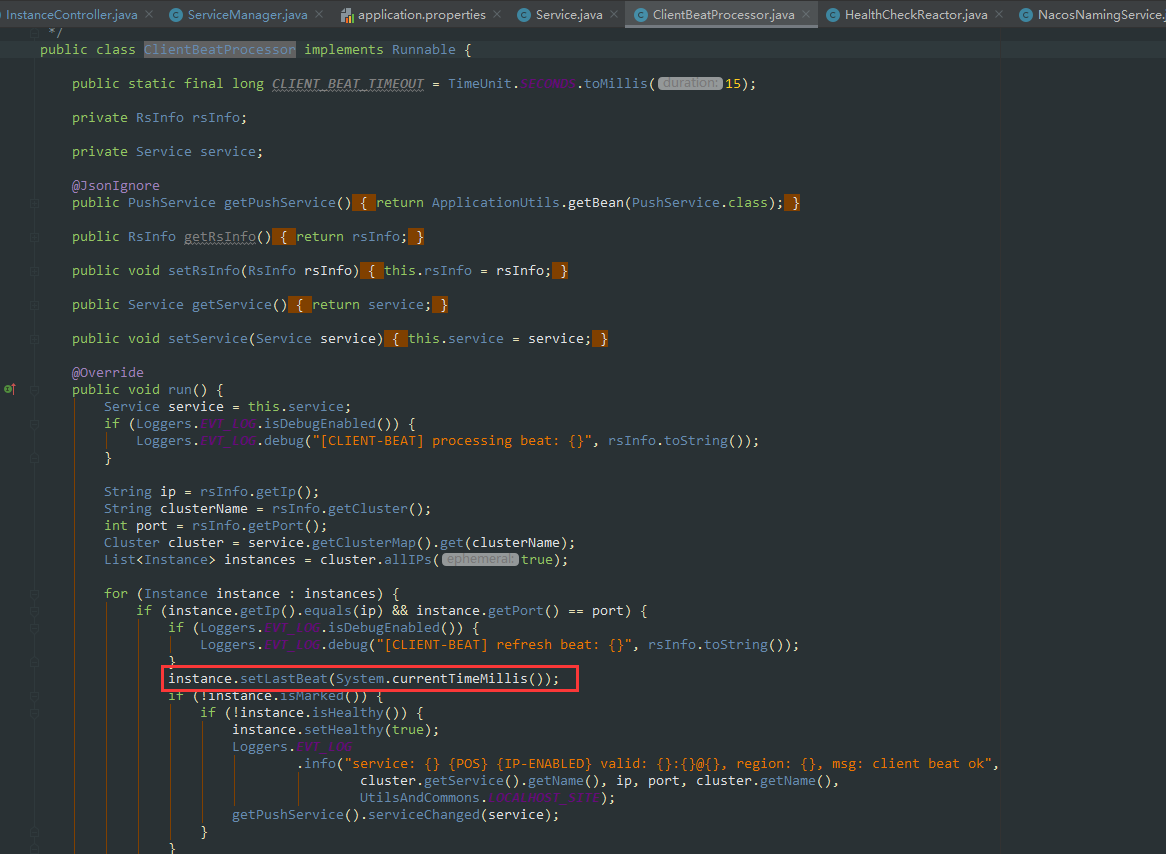Viewport: 1166px width, 854px height.
Task: Click the Runnable interface name
Action: coord(423,50)
